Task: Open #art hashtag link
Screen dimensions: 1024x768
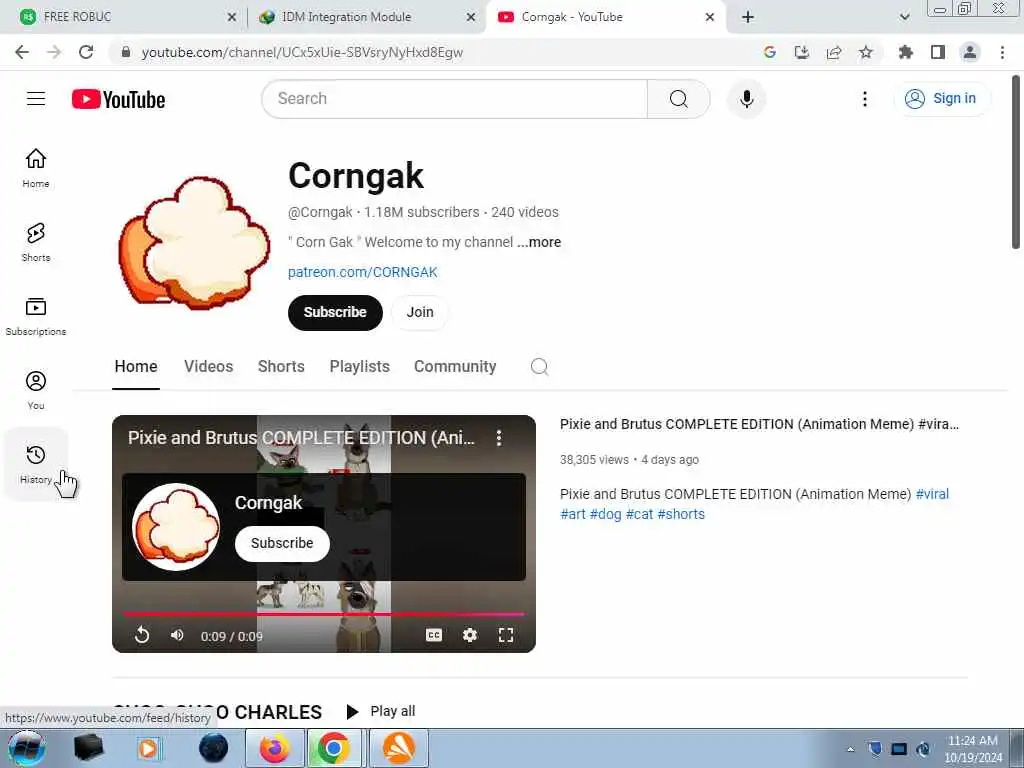Action: tap(573, 515)
